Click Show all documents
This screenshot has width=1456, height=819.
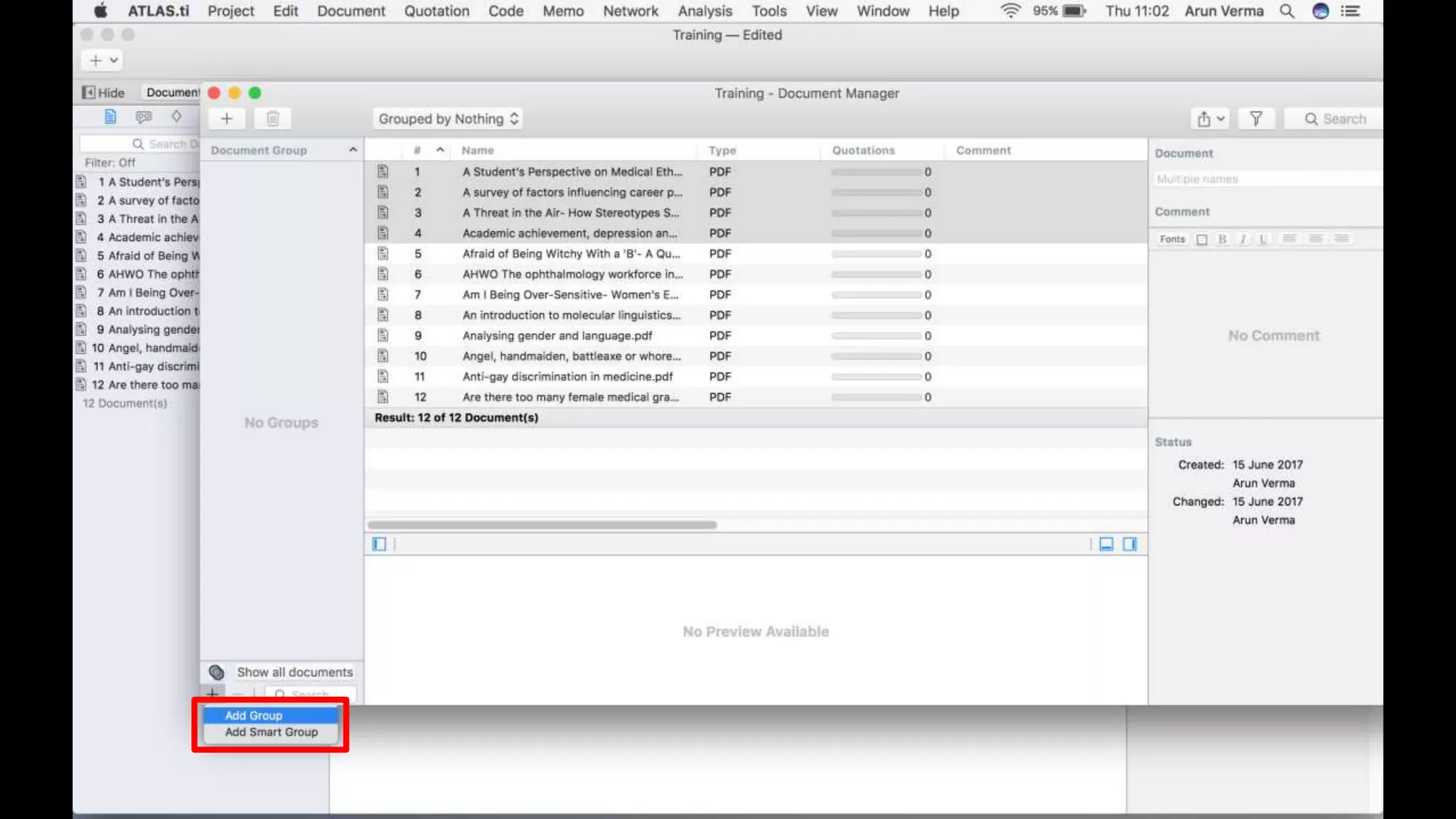click(294, 672)
